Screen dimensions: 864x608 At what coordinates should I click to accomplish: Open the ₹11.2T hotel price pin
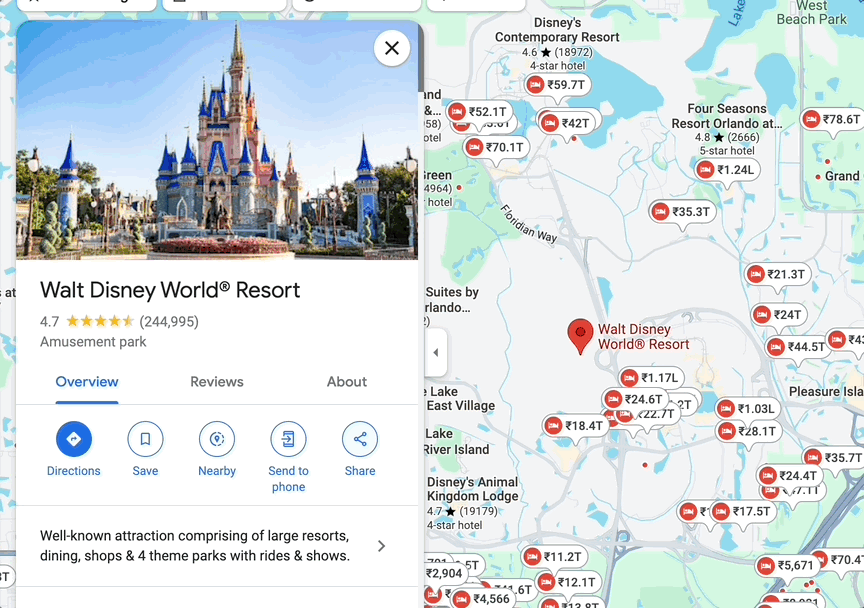coord(554,557)
